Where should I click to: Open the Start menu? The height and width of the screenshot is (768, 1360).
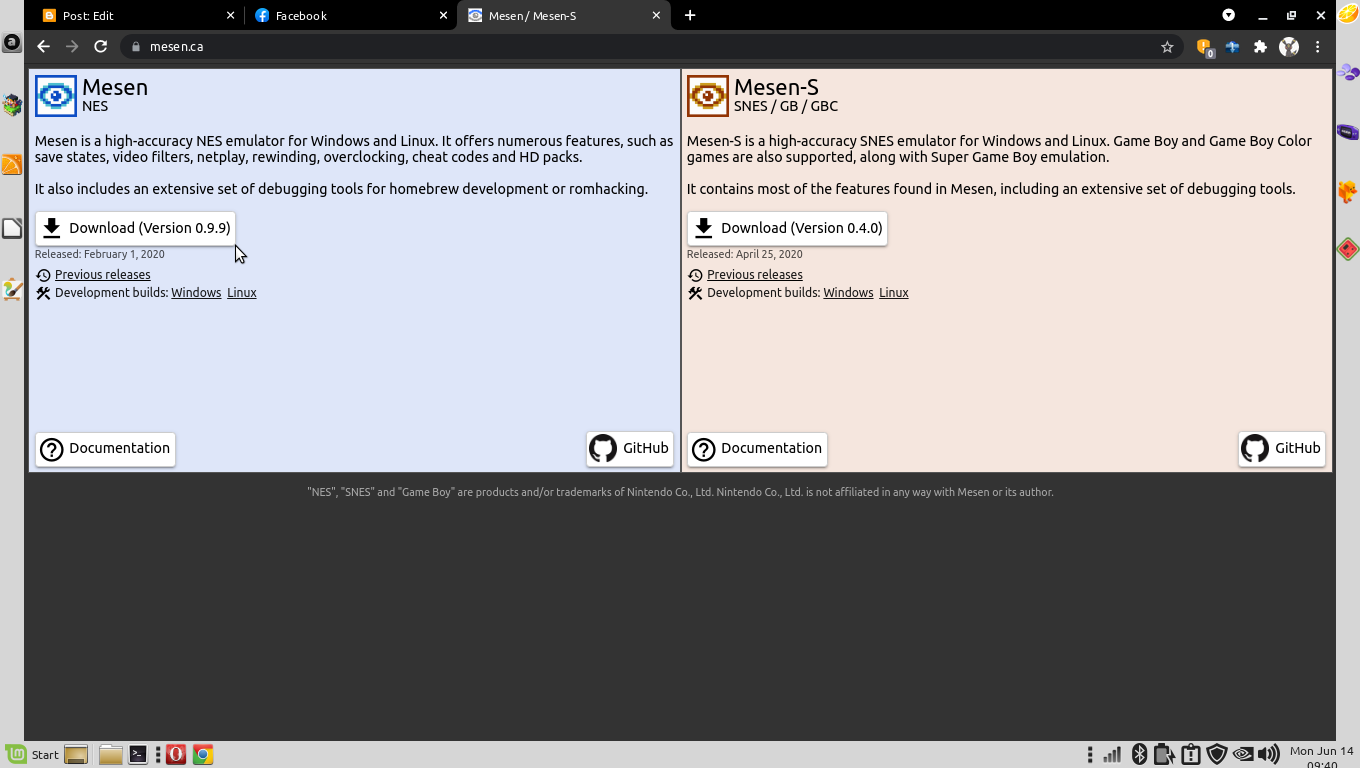tap(31, 754)
